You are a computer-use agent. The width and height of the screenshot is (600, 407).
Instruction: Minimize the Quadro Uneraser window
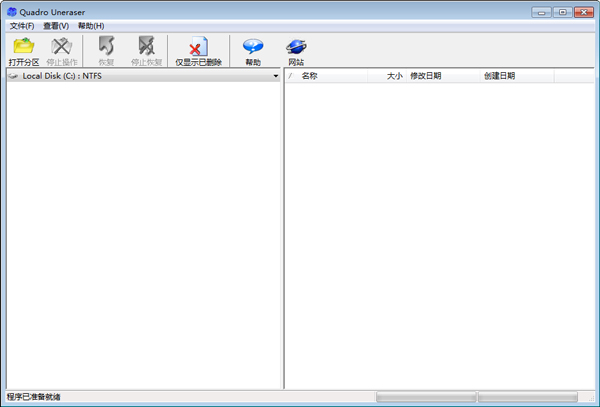541,12
